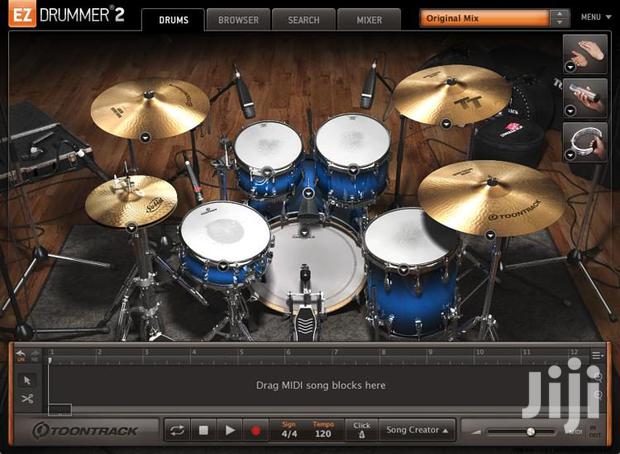Click the EZdrummer 2 logo
620x454 pixels.
(x=67, y=15)
